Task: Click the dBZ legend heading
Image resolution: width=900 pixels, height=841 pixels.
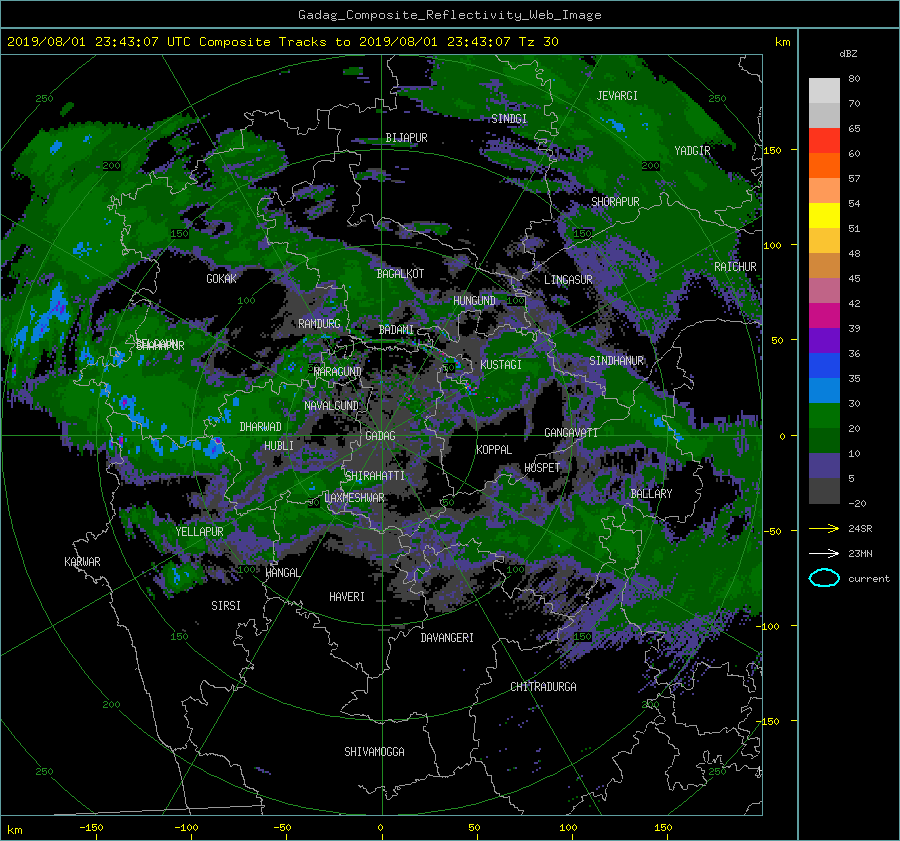Action: tap(848, 54)
